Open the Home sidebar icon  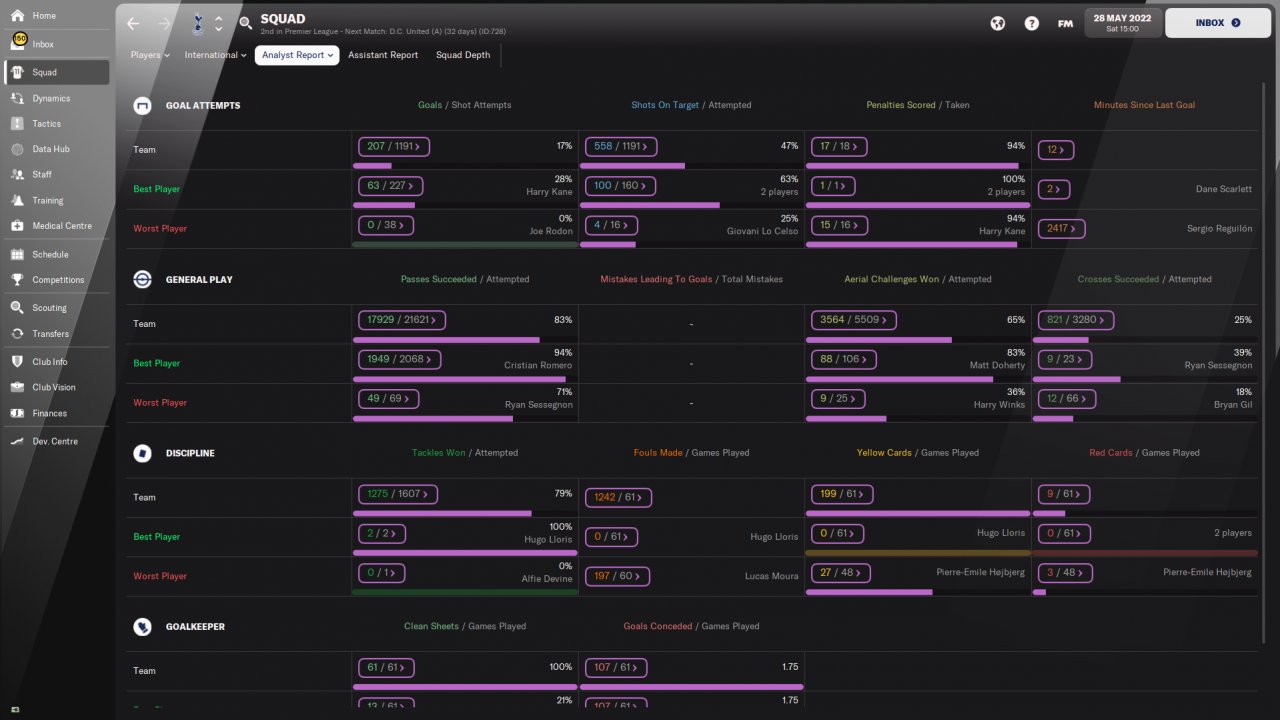click(17, 16)
